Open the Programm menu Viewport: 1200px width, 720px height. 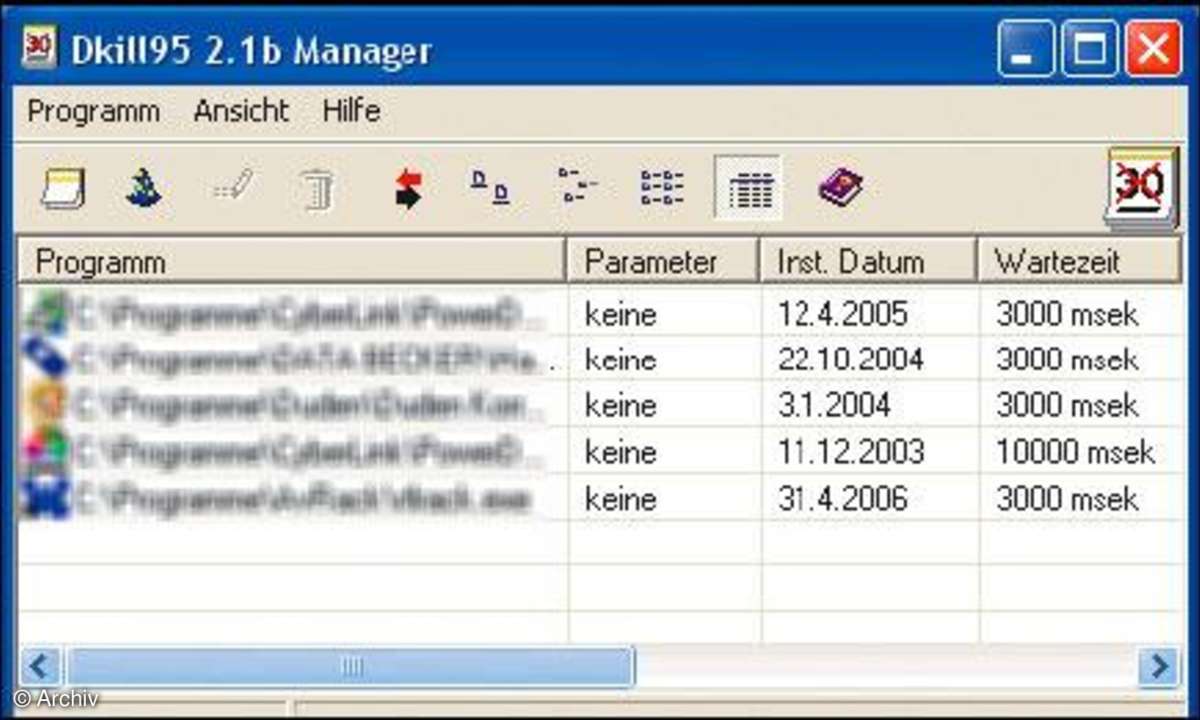pyautogui.click(x=93, y=111)
